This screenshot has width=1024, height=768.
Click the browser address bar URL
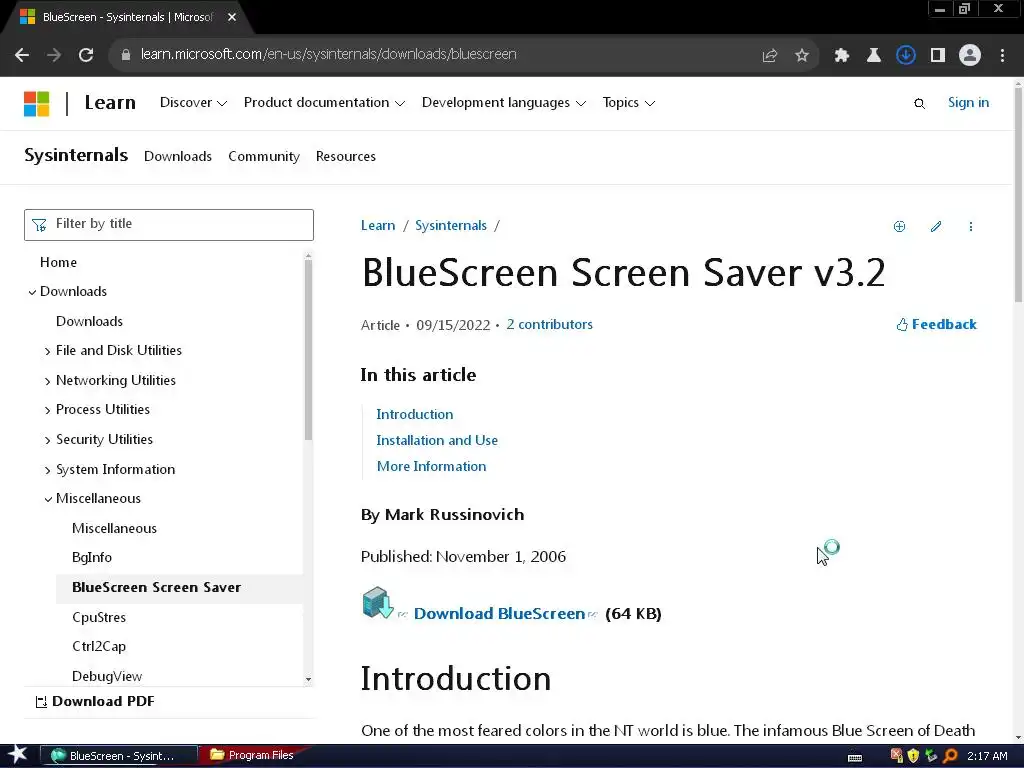point(328,54)
